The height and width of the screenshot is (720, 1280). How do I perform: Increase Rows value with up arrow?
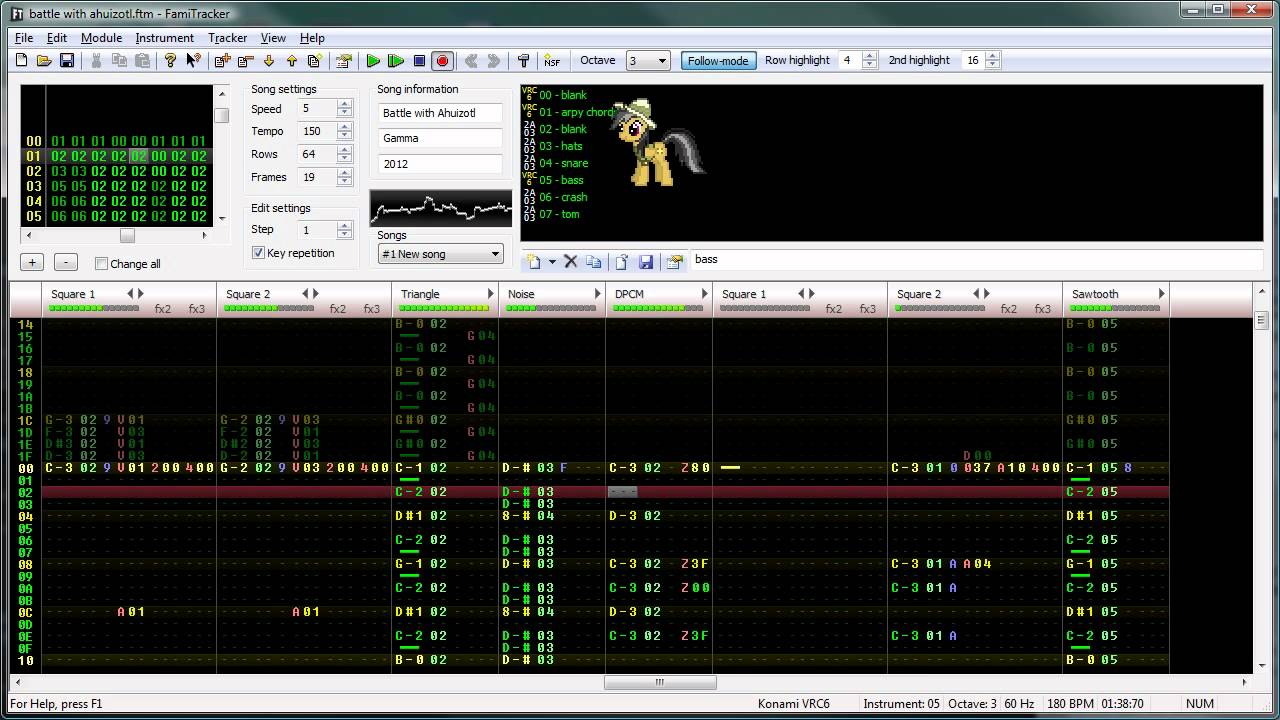[x=345, y=150]
